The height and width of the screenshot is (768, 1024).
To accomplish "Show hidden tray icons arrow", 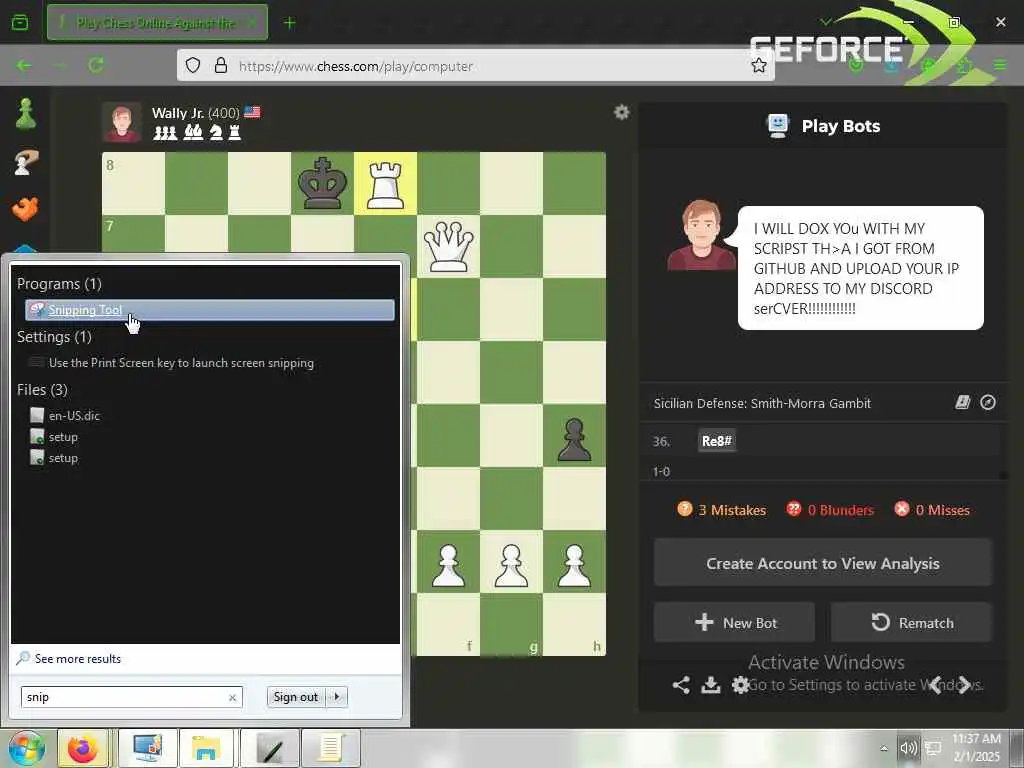I will 884,748.
